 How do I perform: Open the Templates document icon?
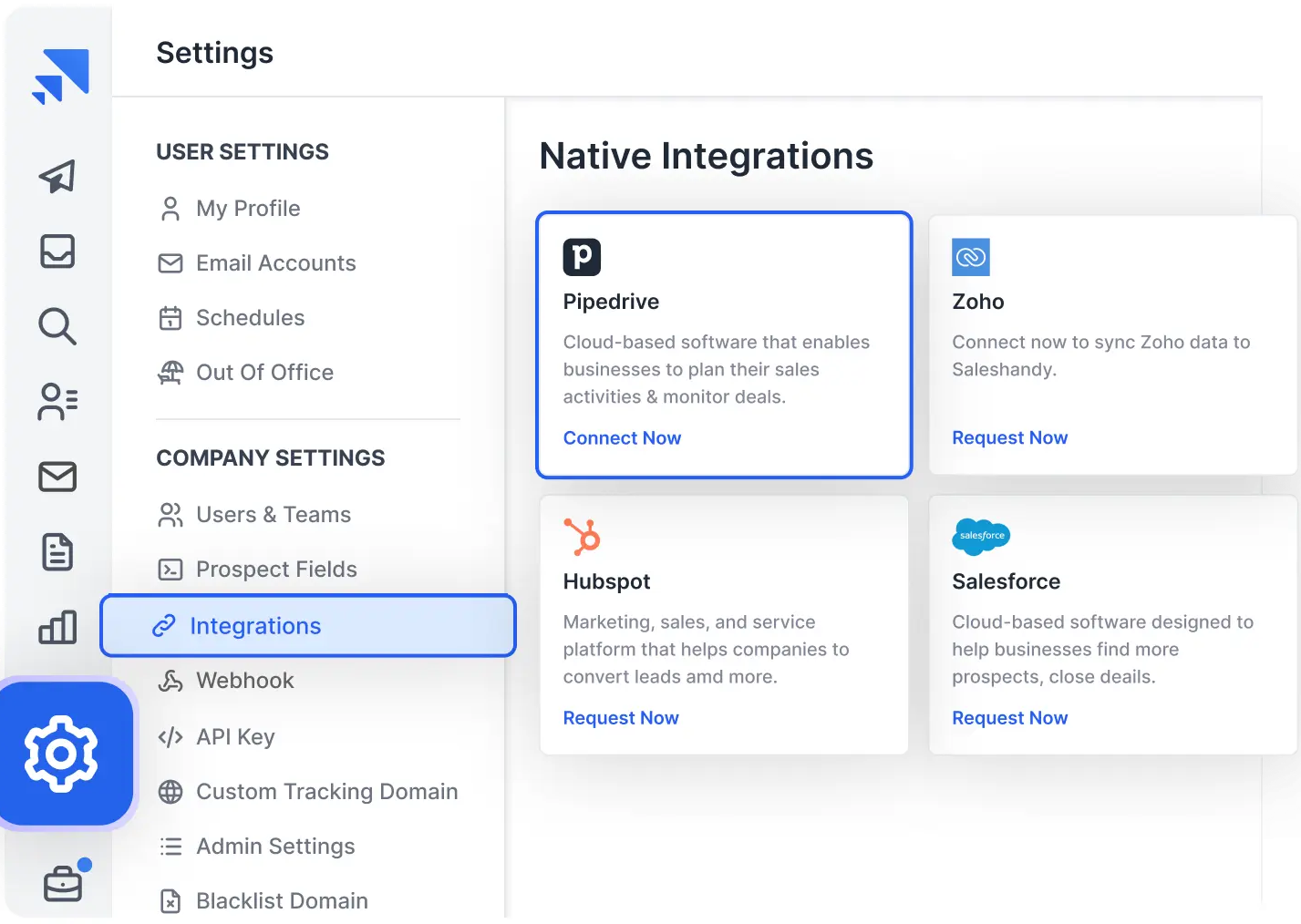click(x=57, y=552)
